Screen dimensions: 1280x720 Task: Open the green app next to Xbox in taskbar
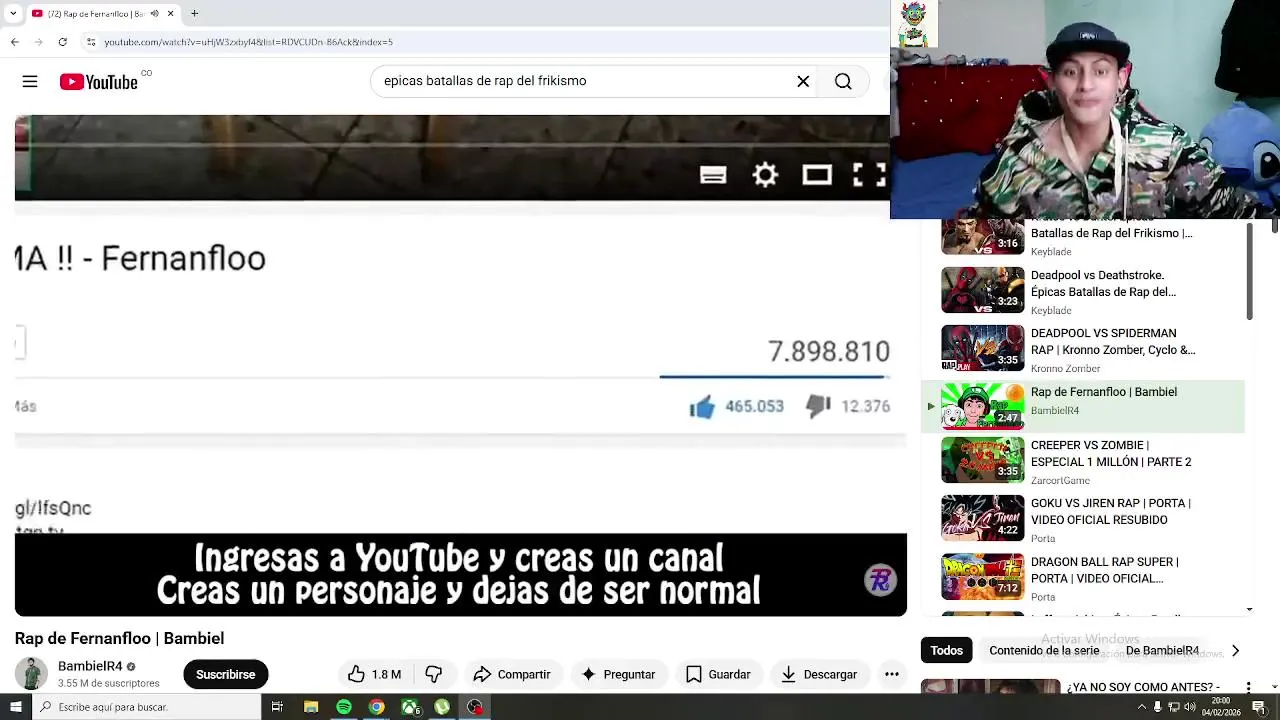click(442, 707)
